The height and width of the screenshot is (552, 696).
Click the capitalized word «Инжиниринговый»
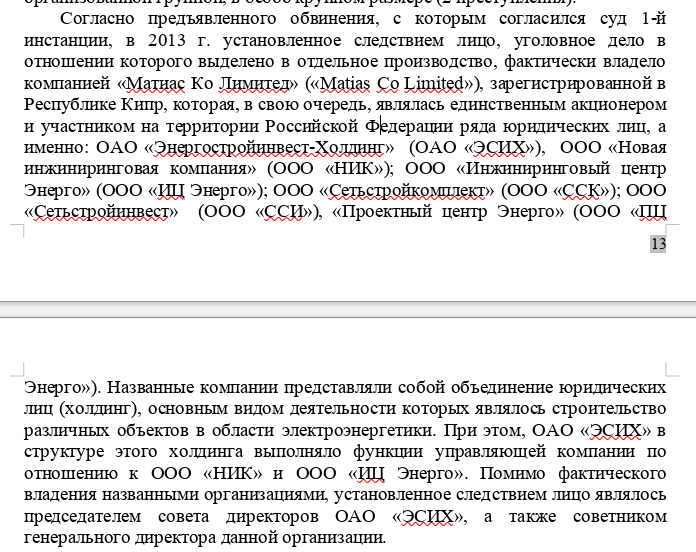(x=538, y=169)
